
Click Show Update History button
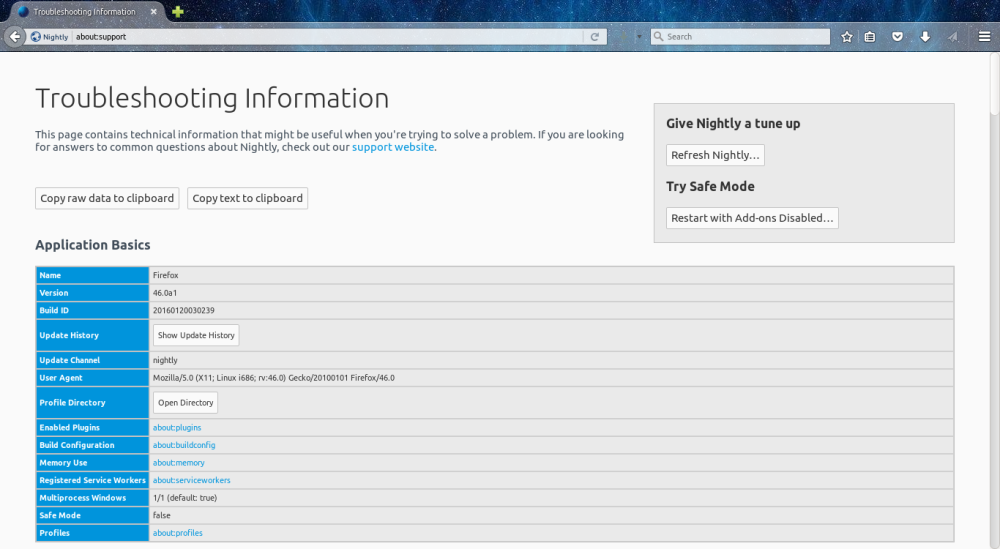pyautogui.click(x=196, y=335)
